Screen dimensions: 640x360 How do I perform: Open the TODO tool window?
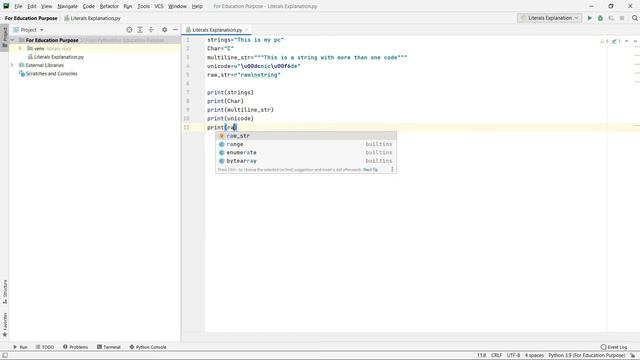click(44, 347)
